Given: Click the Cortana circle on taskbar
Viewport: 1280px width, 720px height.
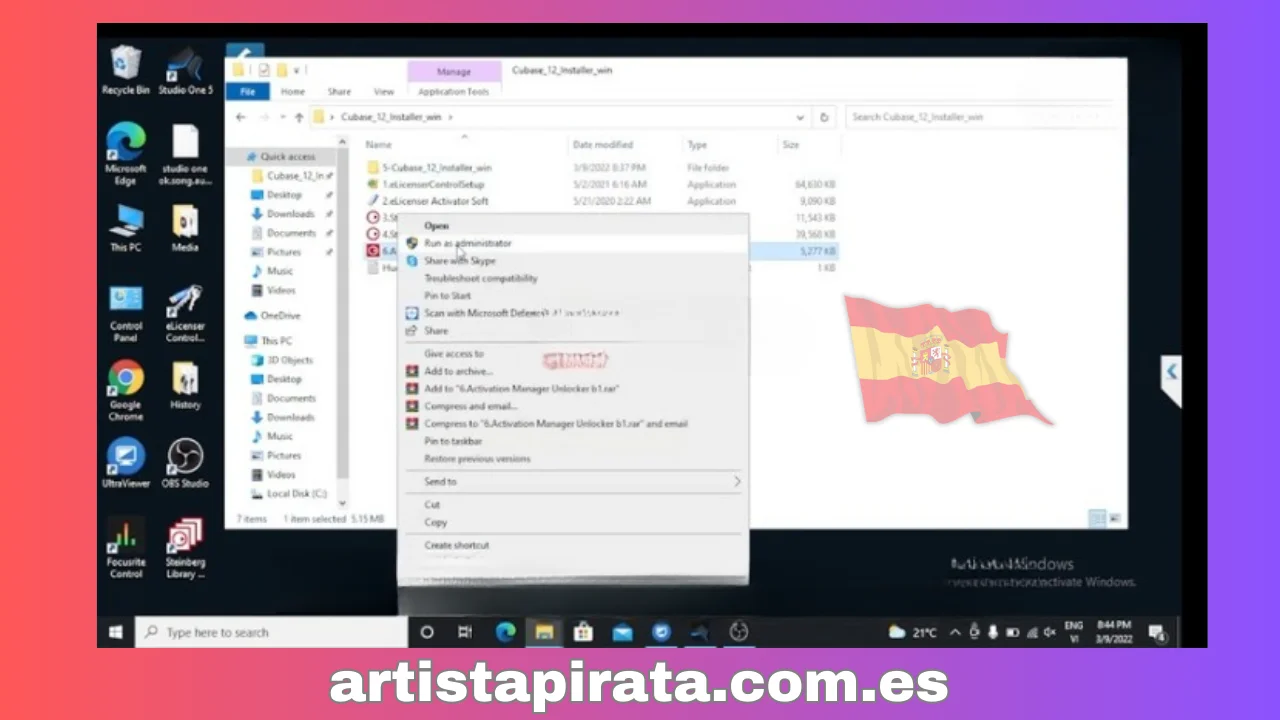Looking at the screenshot, I should [427, 632].
